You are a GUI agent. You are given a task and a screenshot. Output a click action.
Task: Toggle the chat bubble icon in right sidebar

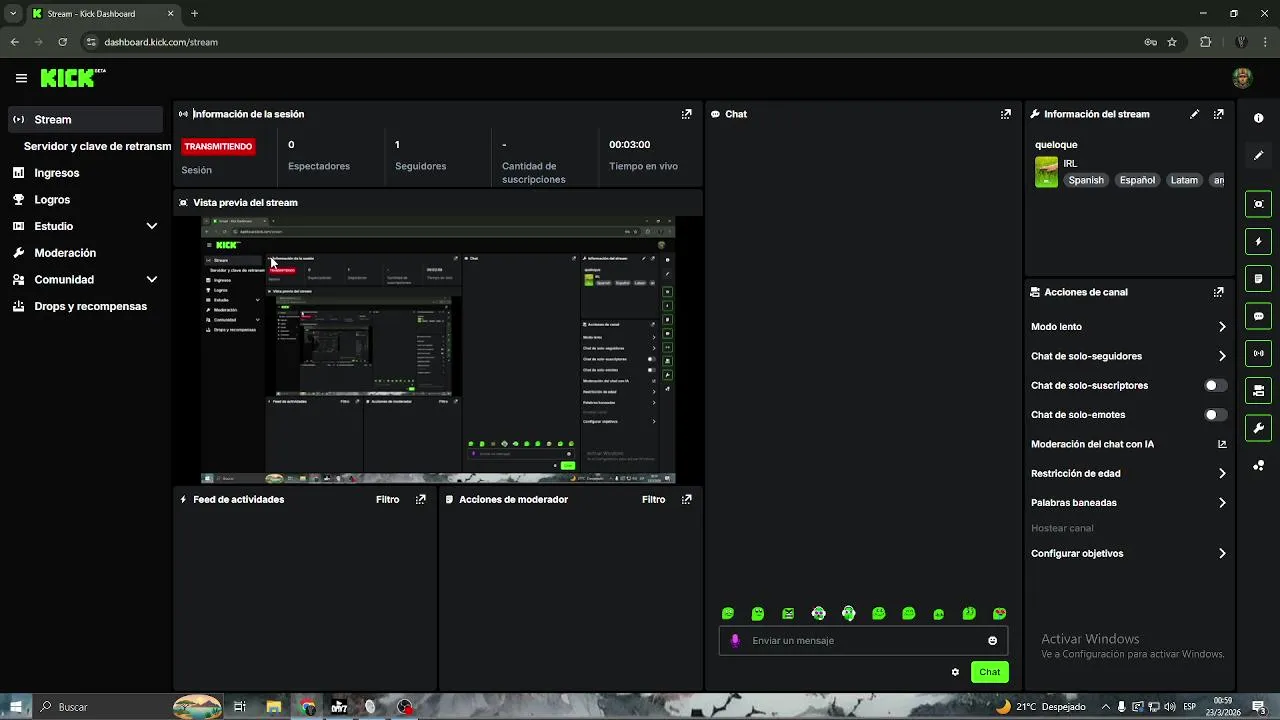coord(1259,316)
